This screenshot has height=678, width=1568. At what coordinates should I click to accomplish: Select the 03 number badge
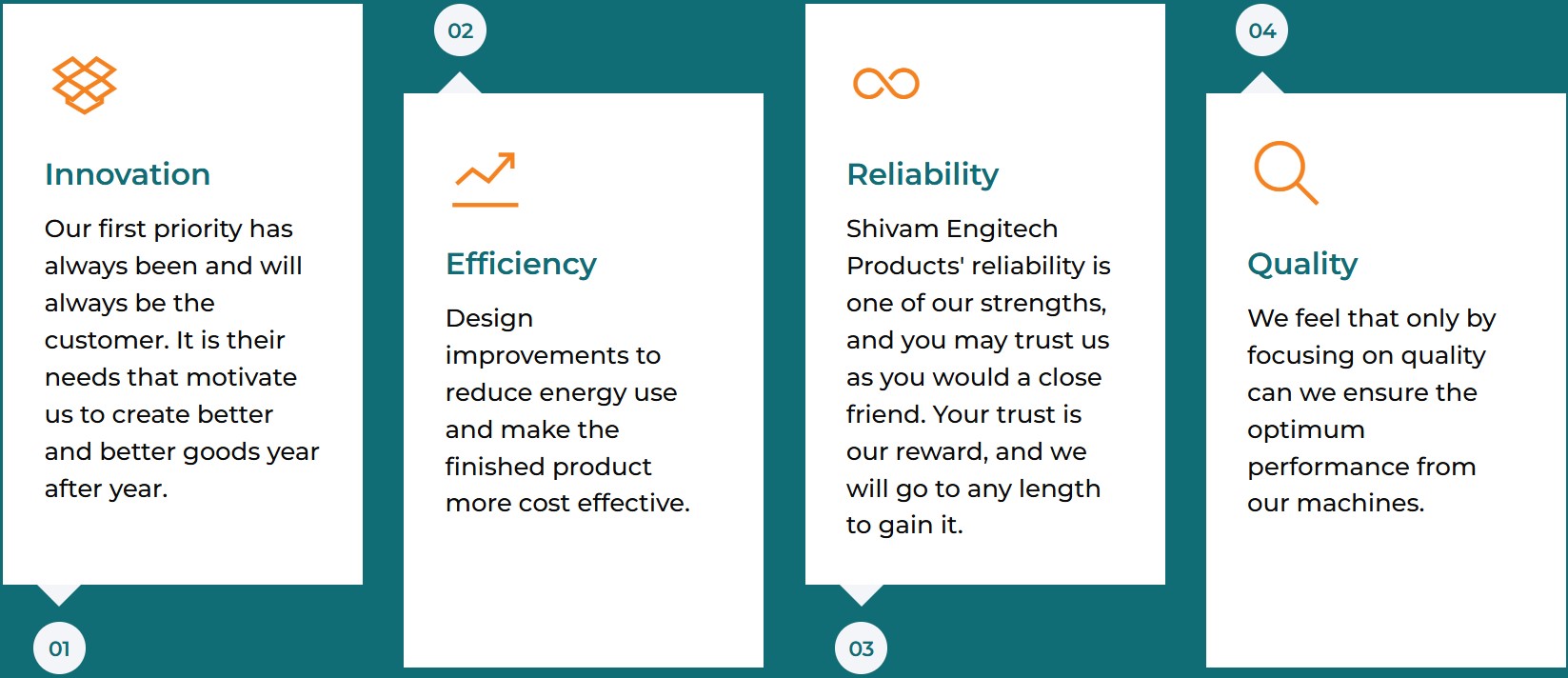point(861,648)
